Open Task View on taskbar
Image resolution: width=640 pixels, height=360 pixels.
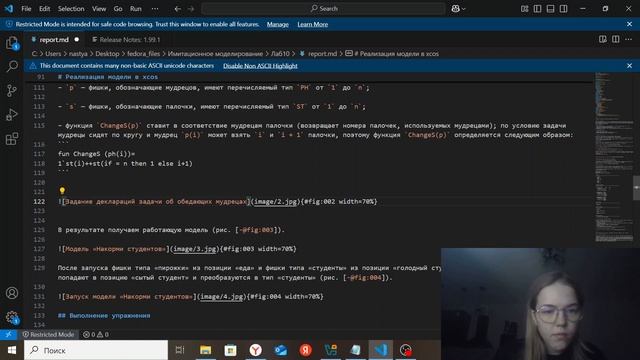[x=180, y=350]
